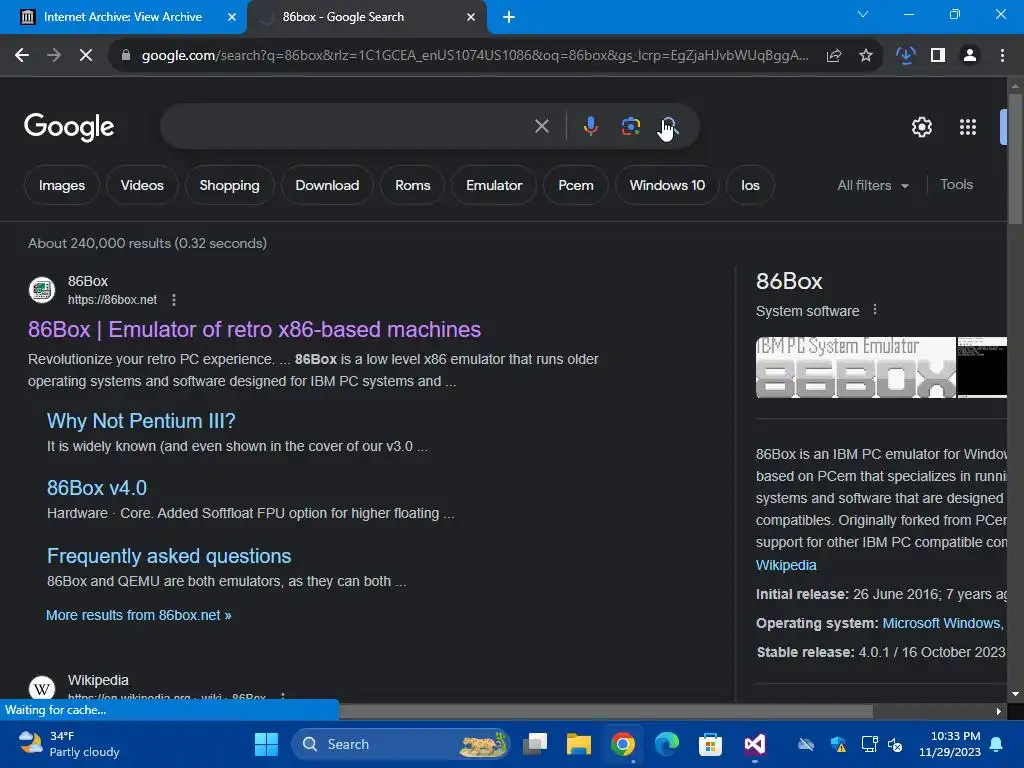Filter results by Videos
The image size is (1024, 768).
point(142,185)
